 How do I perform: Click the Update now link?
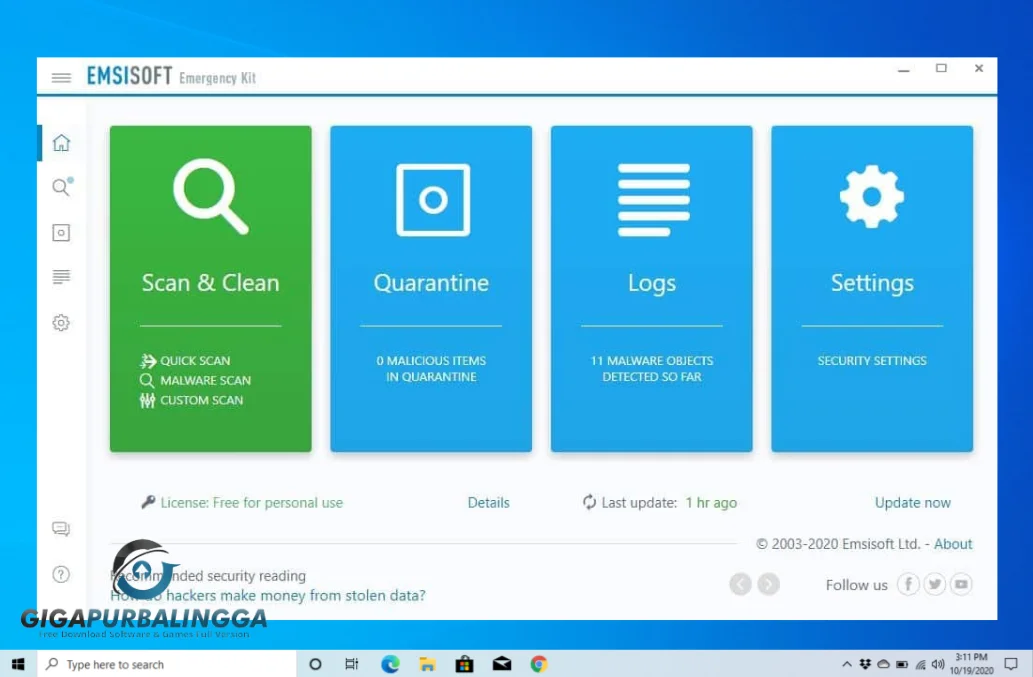pos(911,502)
